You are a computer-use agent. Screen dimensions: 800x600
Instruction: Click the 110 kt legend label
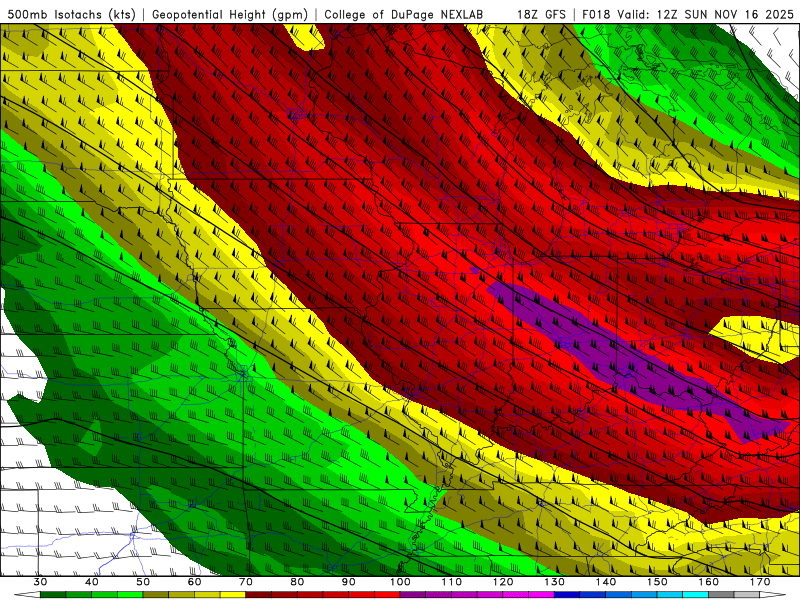click(x=452, y=582)
